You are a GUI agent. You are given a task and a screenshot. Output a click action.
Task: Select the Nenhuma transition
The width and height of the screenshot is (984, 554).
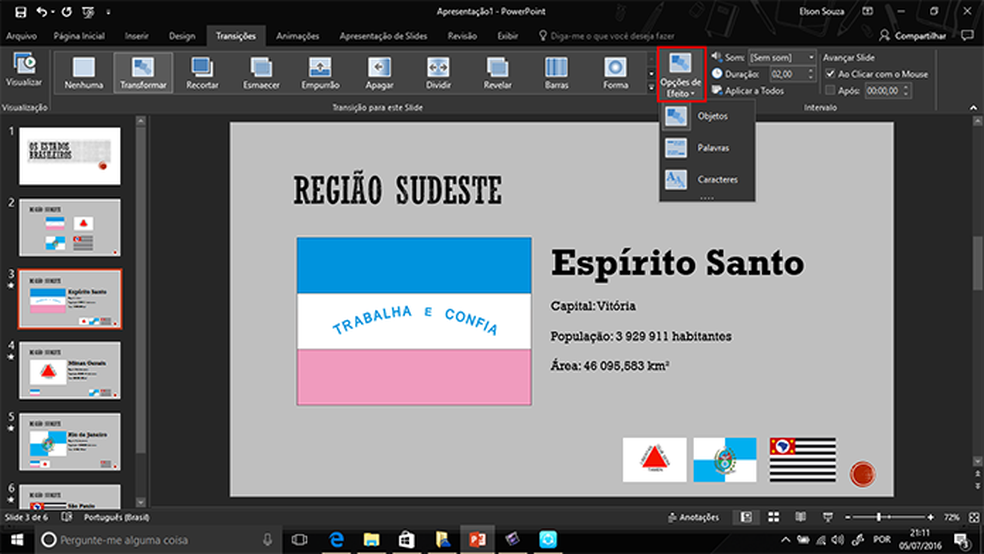point(83,73)
